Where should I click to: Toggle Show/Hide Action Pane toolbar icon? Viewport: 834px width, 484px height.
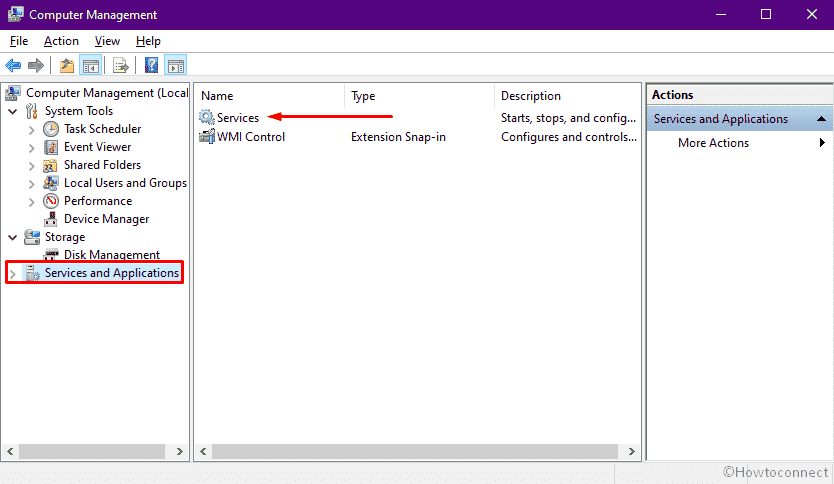pyautogui.click(x=176, y=65)
